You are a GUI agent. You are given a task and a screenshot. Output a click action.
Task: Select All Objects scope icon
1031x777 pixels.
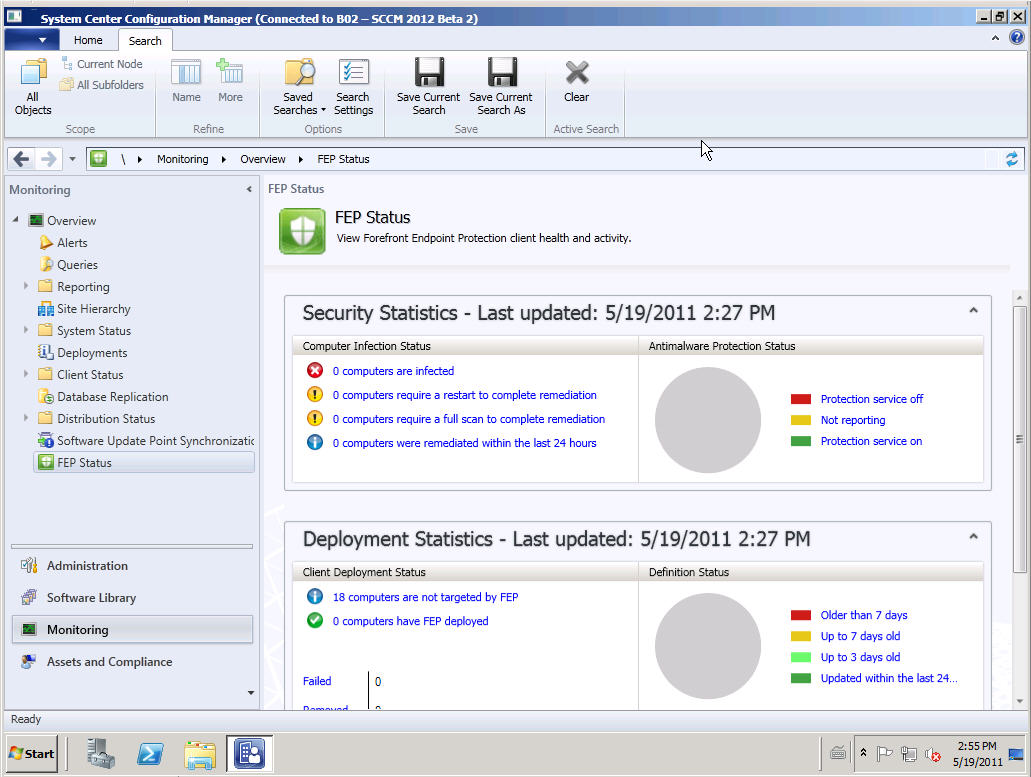click(33, 87)
